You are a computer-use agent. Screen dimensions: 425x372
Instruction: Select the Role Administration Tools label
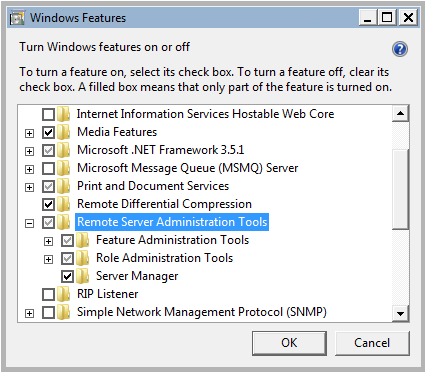[164, 258]
